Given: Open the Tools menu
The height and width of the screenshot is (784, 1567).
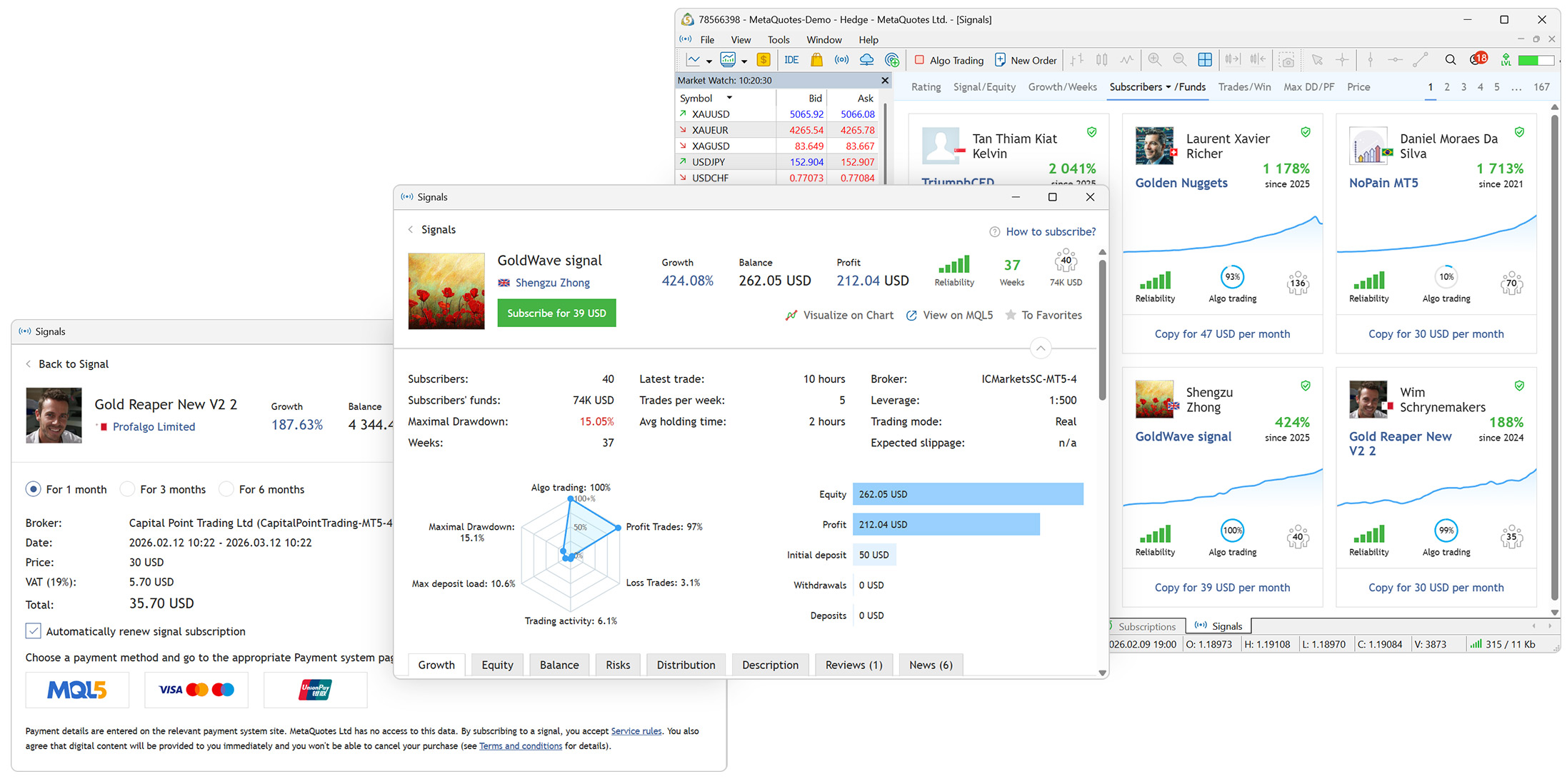Looking at the screenshot, I should click(x=779, y=40).
